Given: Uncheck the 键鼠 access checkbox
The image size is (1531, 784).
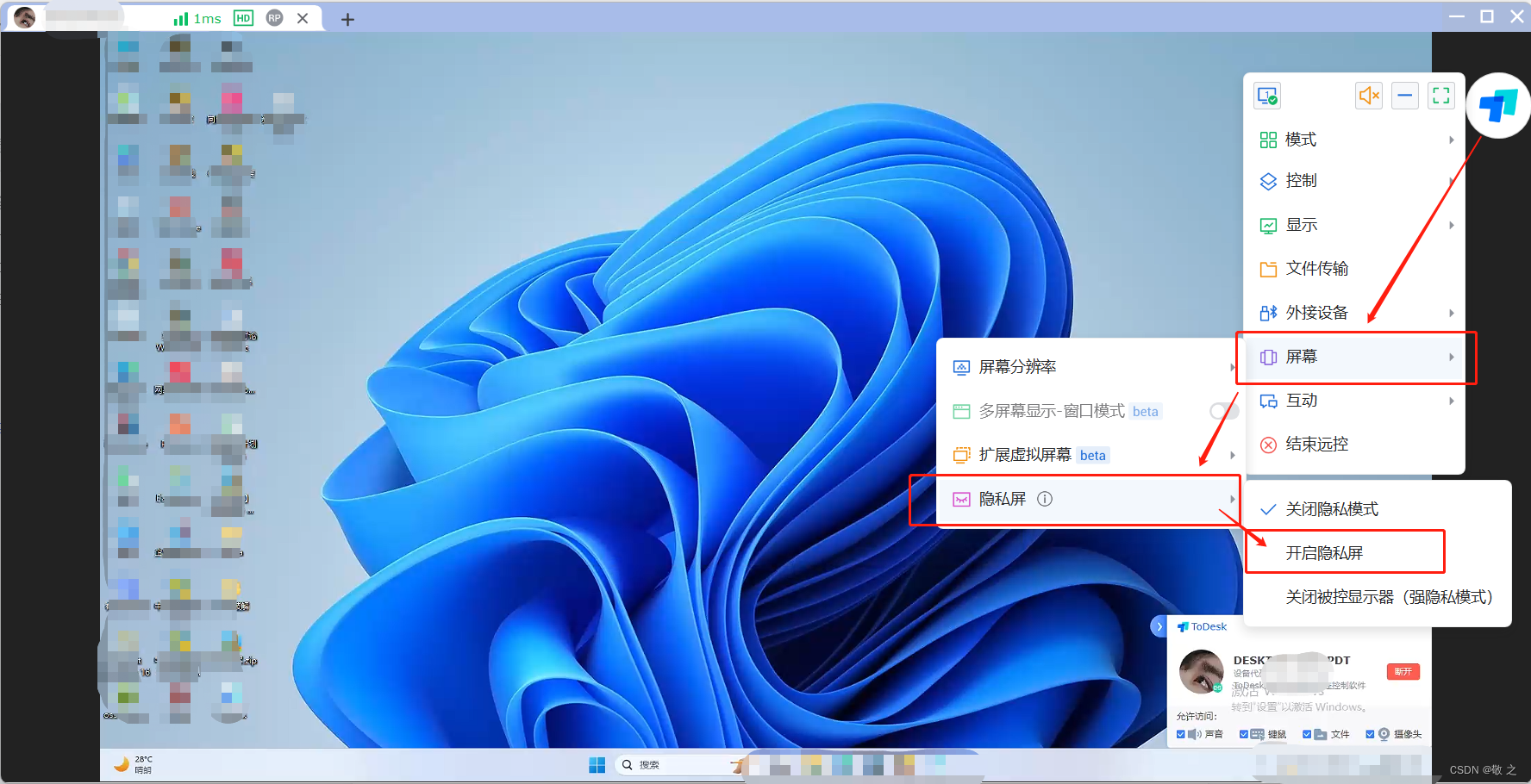Looking at the screenshot, I should [x=1244, y=735].
